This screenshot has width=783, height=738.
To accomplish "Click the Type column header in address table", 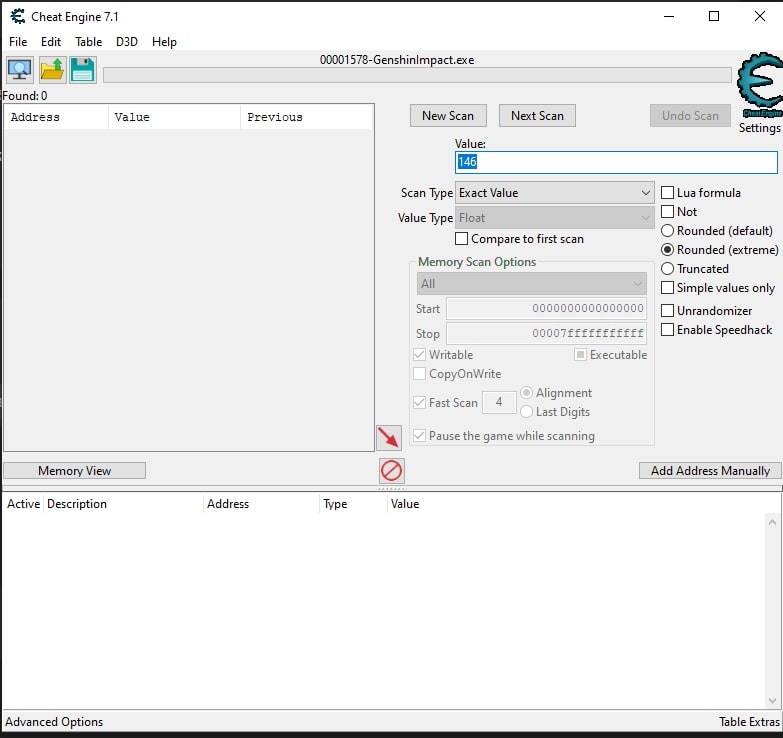I will [x=353, y=504].
